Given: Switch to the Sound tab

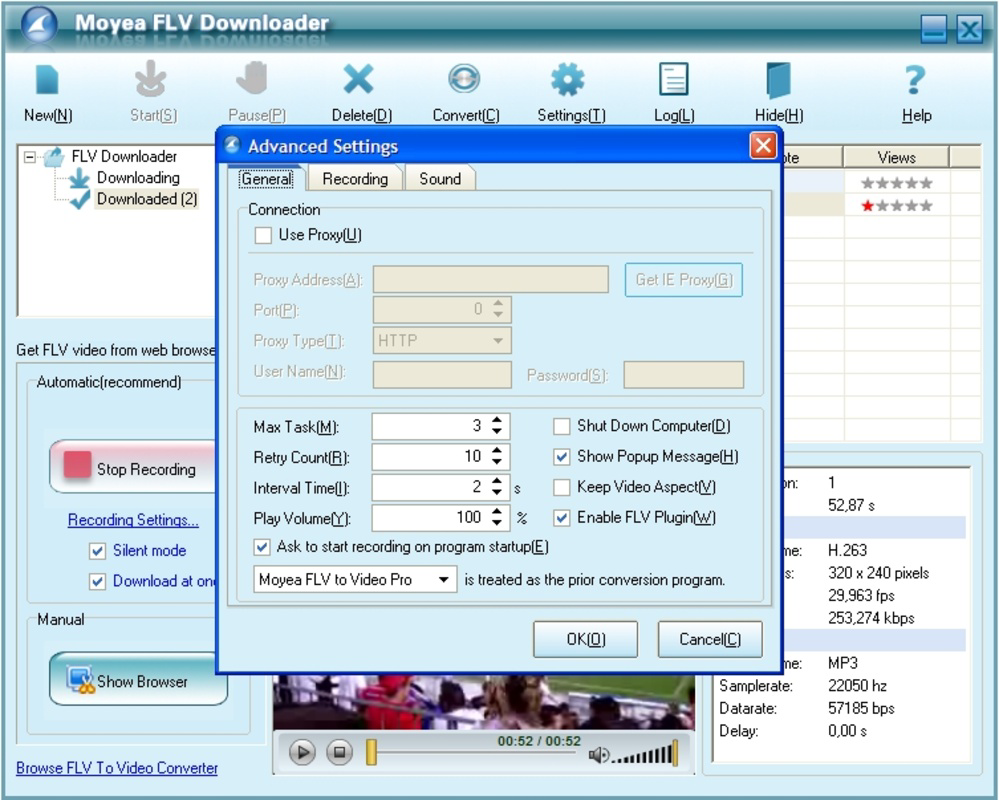Looking at the screenshot, I should click(x=440, y=178).
